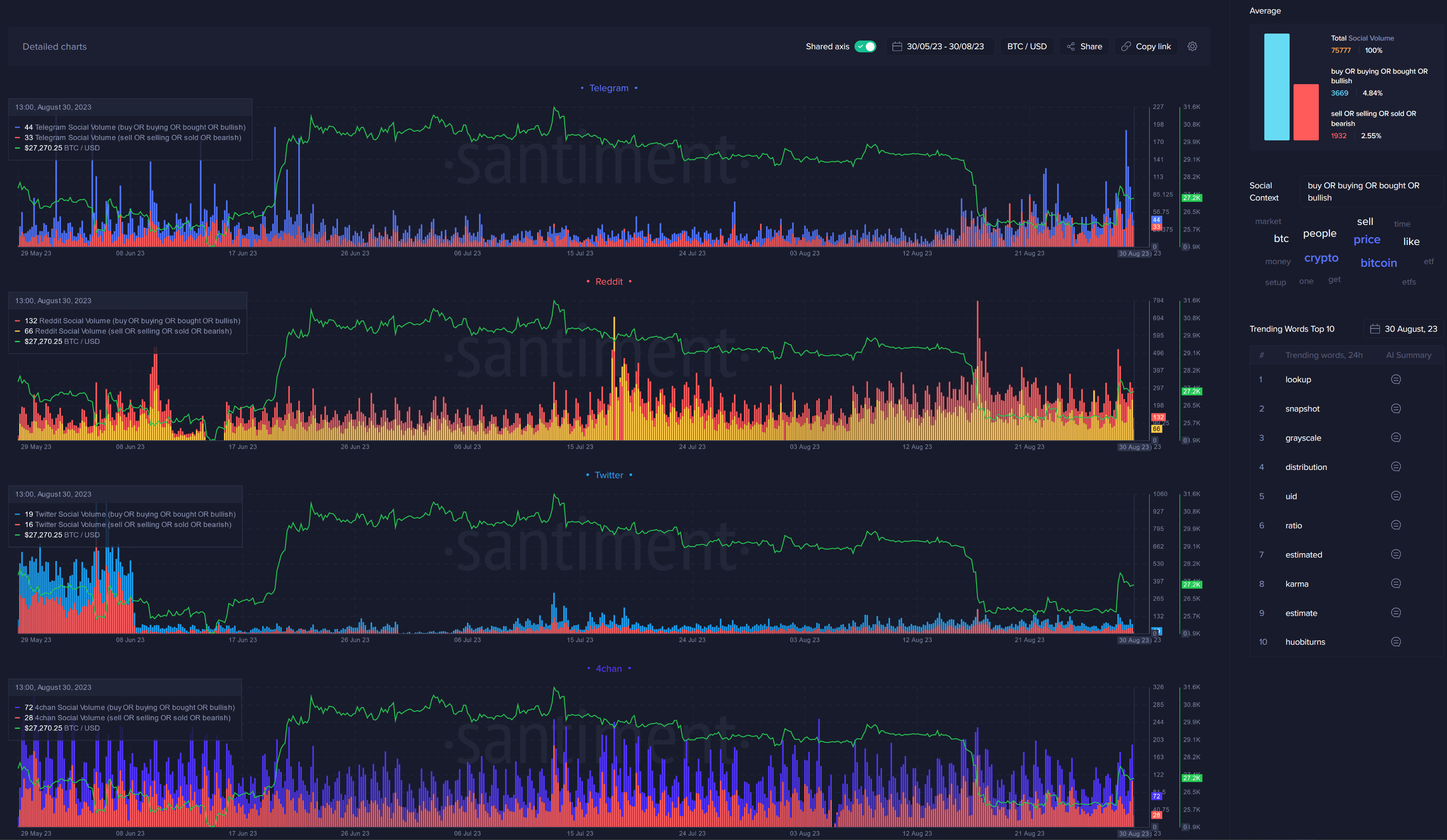Viewport: 1447px width, 840px height.
Task: Open AI summary icon for grayscale
Action: tap(1396, 438)
